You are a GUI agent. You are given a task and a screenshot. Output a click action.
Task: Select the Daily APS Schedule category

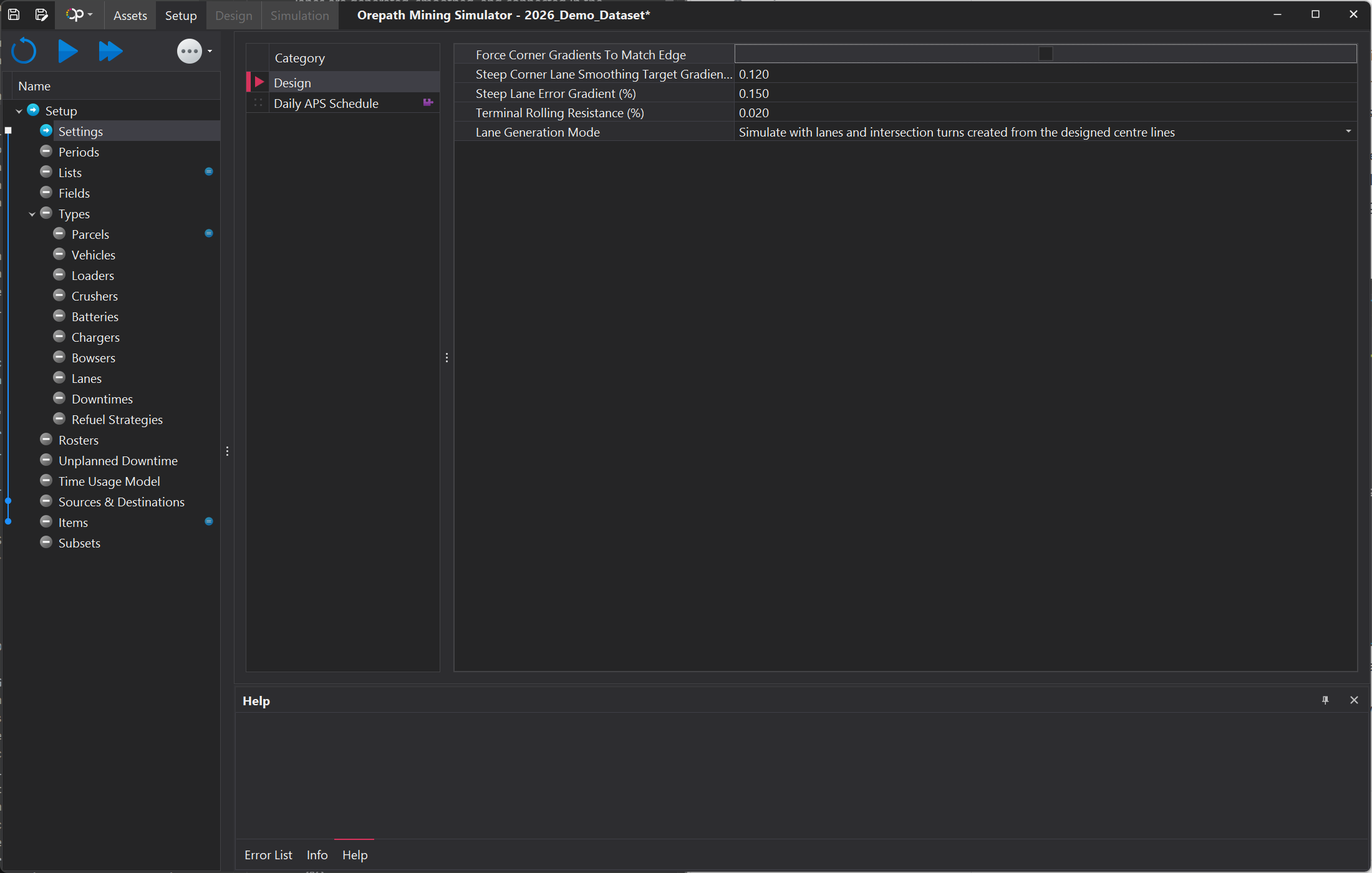[343, 104]
